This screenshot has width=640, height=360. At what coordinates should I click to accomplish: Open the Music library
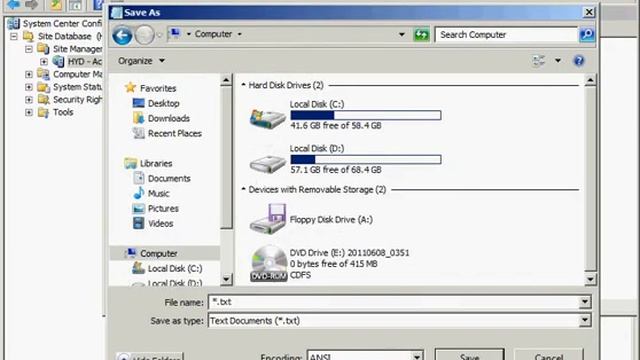158,193
